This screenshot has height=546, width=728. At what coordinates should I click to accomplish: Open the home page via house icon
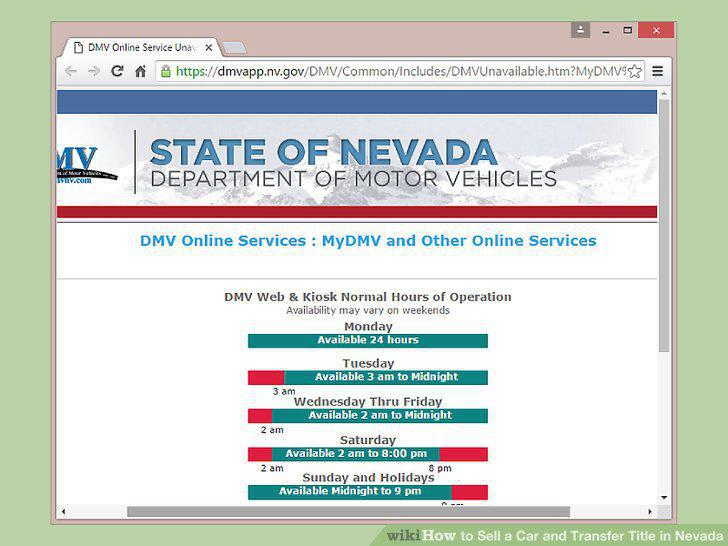pyautogui.click(x=140, y=71)
